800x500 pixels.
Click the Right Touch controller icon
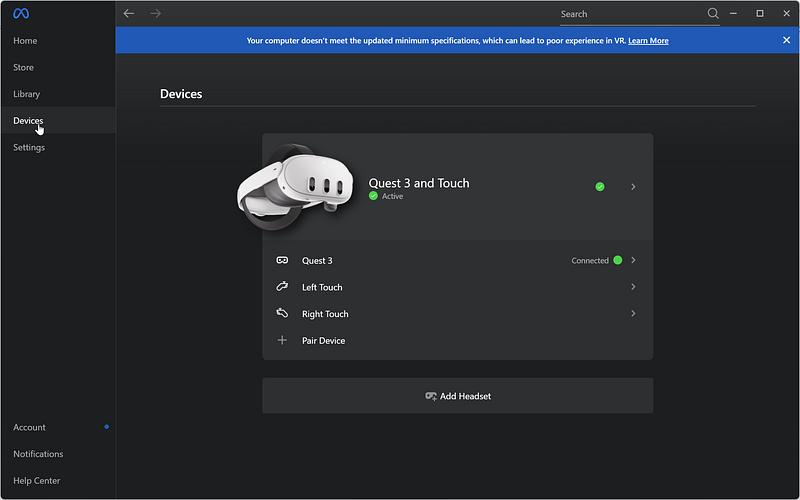(282, 313)
